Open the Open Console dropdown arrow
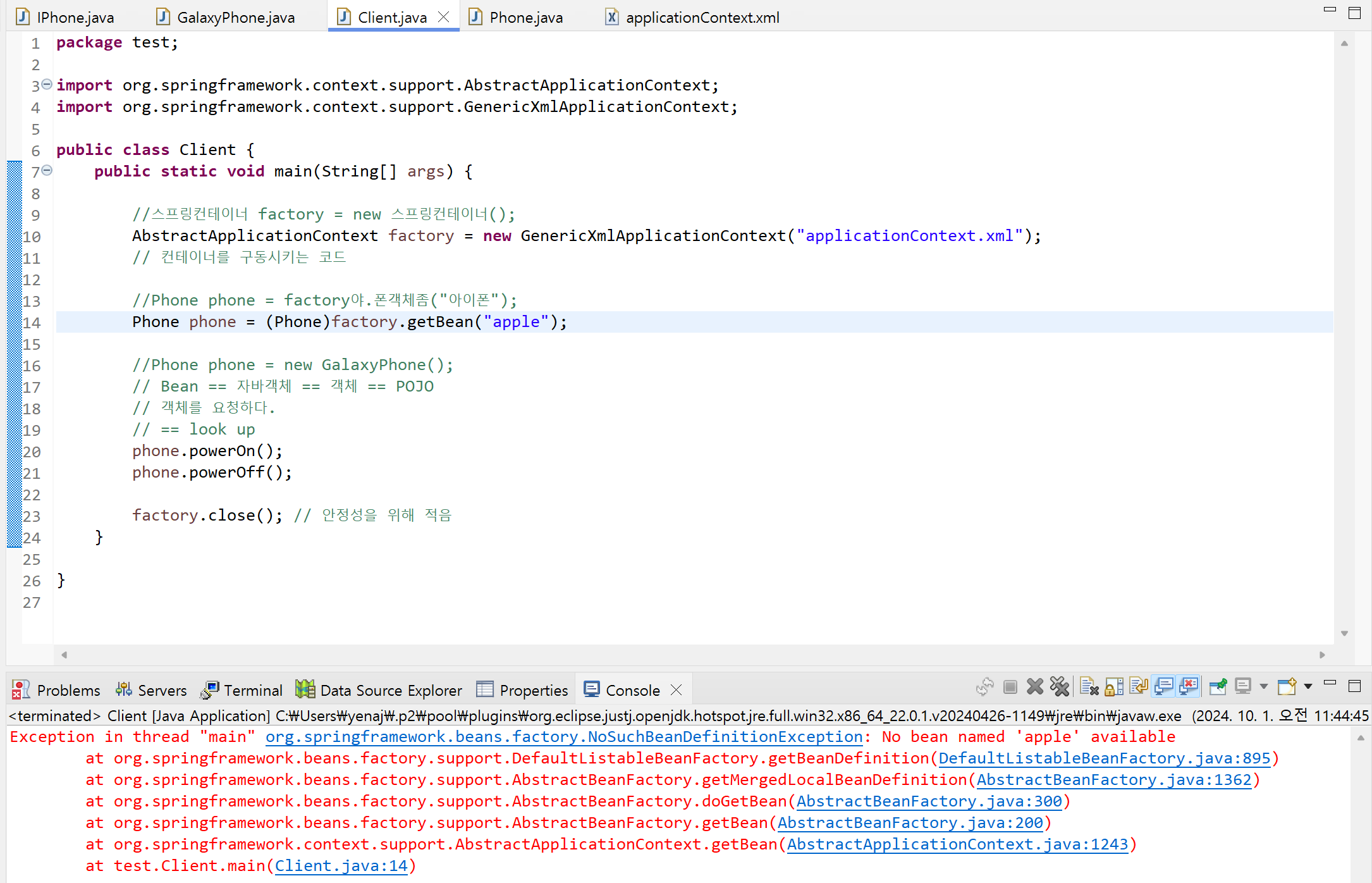 [1308, 687]
